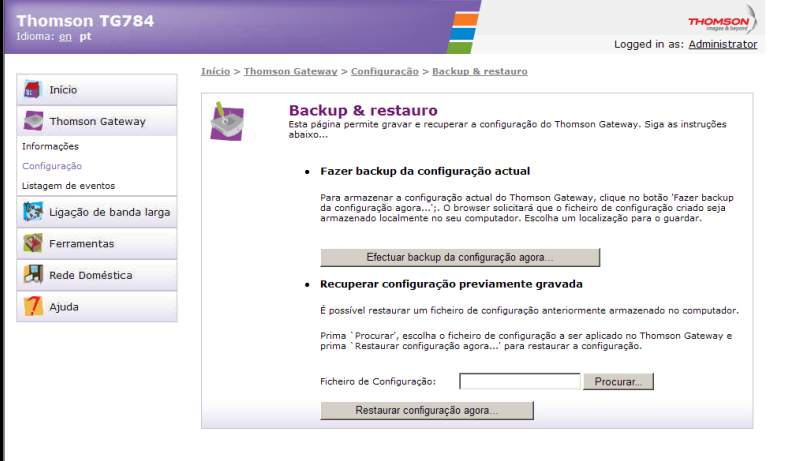793x461 pixels.
Task: Click the Rede Doméstica network icon
Action: point(33,275)
